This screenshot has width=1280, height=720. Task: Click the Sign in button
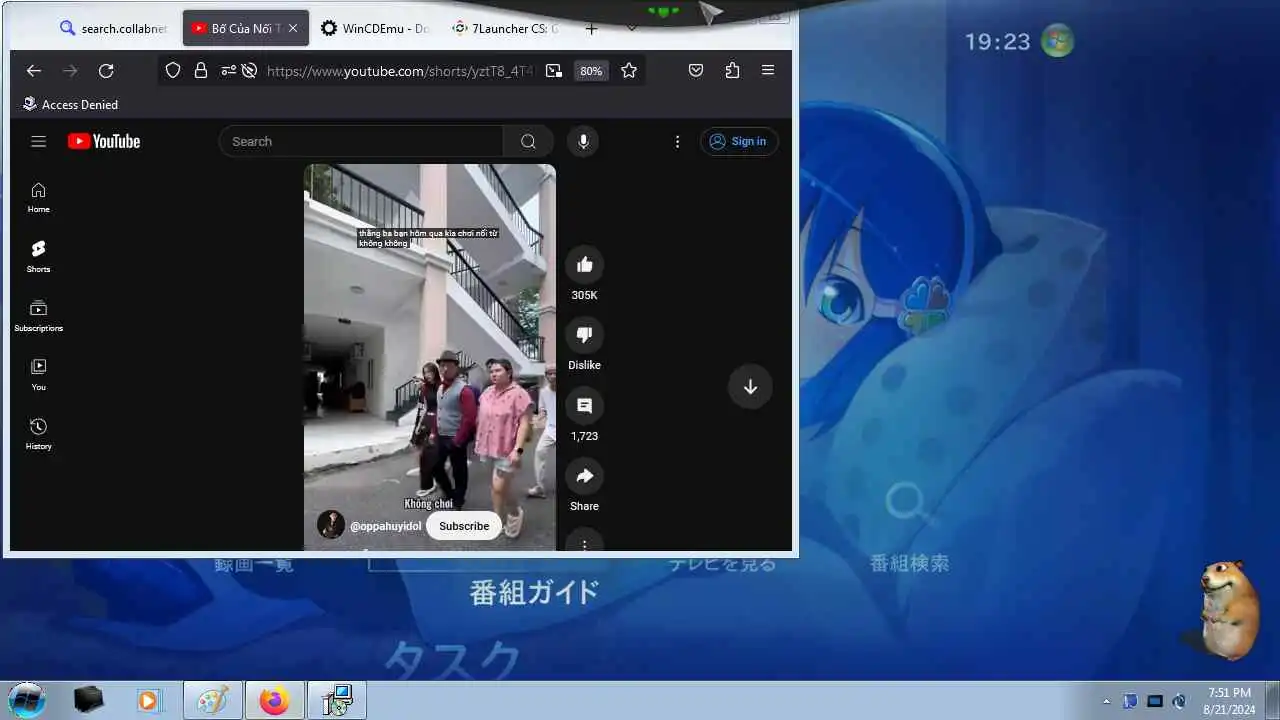739,141
